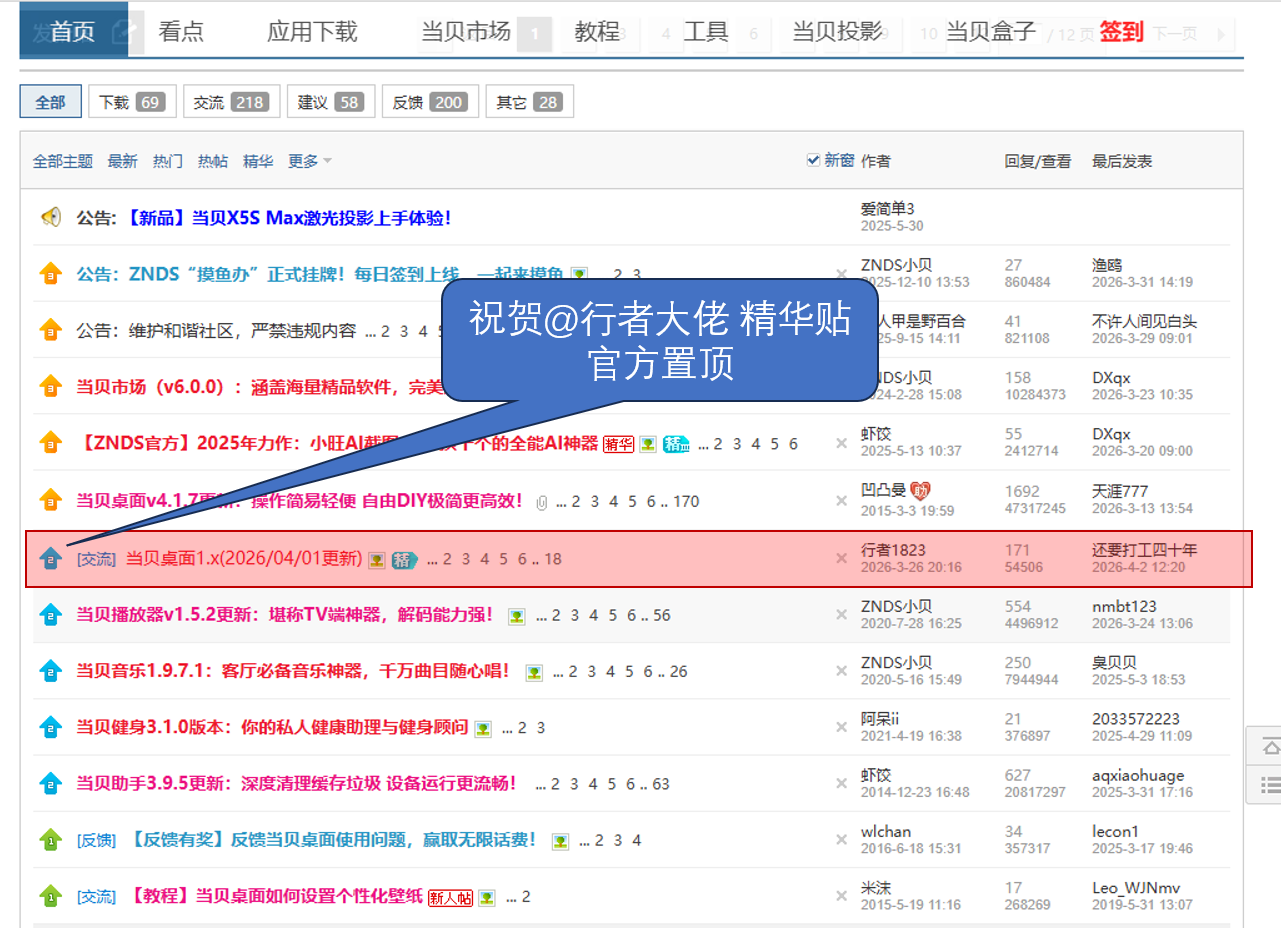Filter threads by 下载 category
Screen dimensions: 1281x928
(x=132, y=101)
